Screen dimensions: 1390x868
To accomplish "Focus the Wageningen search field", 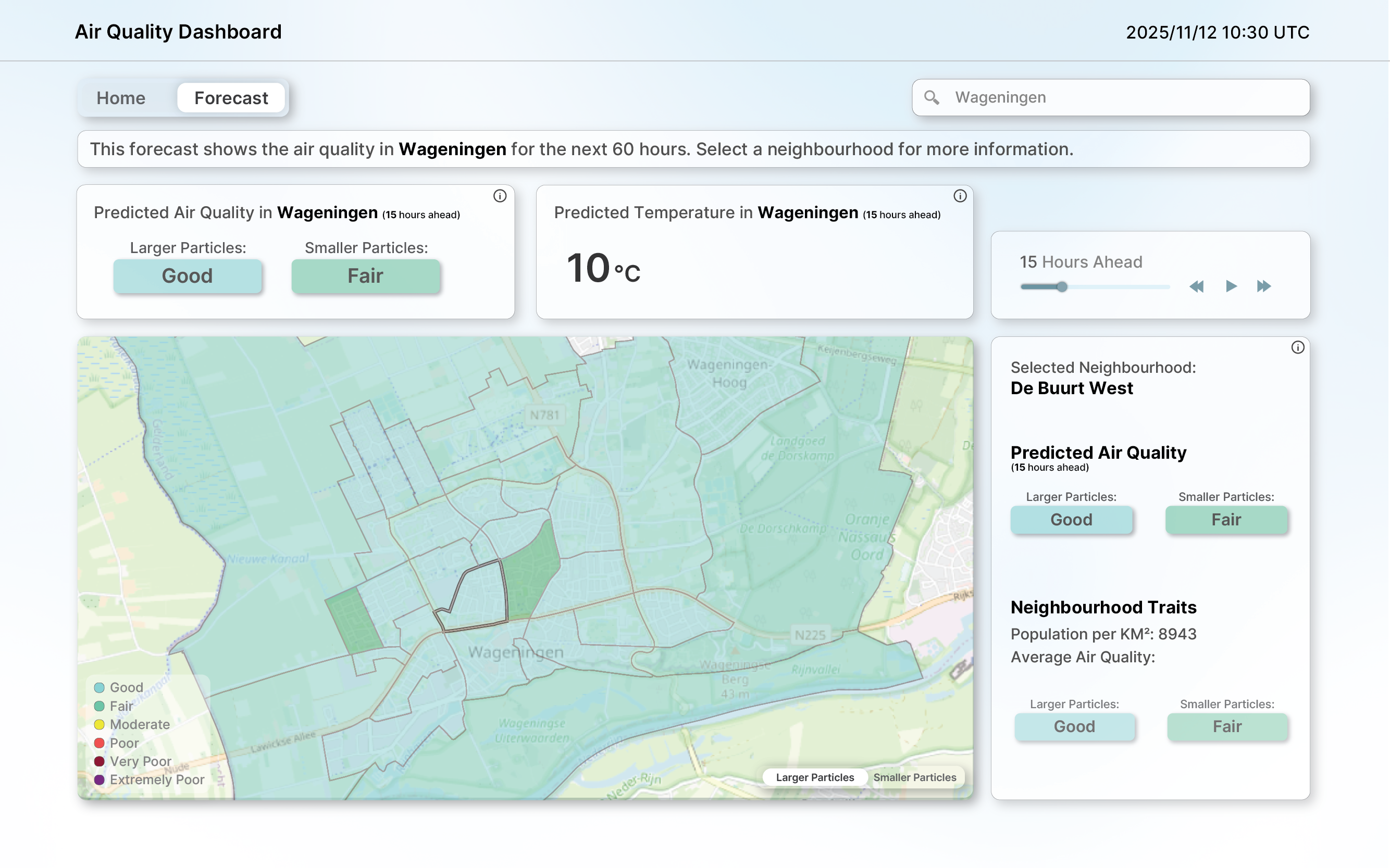I will 1110,97.
